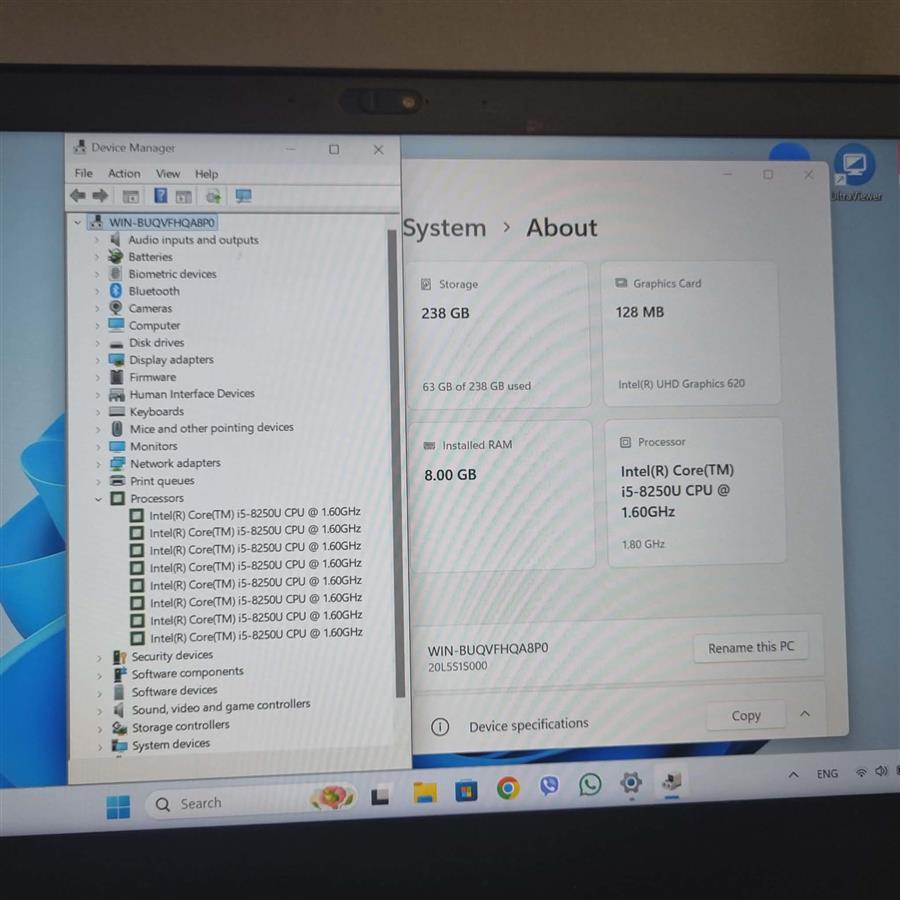
Task: Expand the Display adapters node
Action: pyautogui.click(x=97, y=360)
